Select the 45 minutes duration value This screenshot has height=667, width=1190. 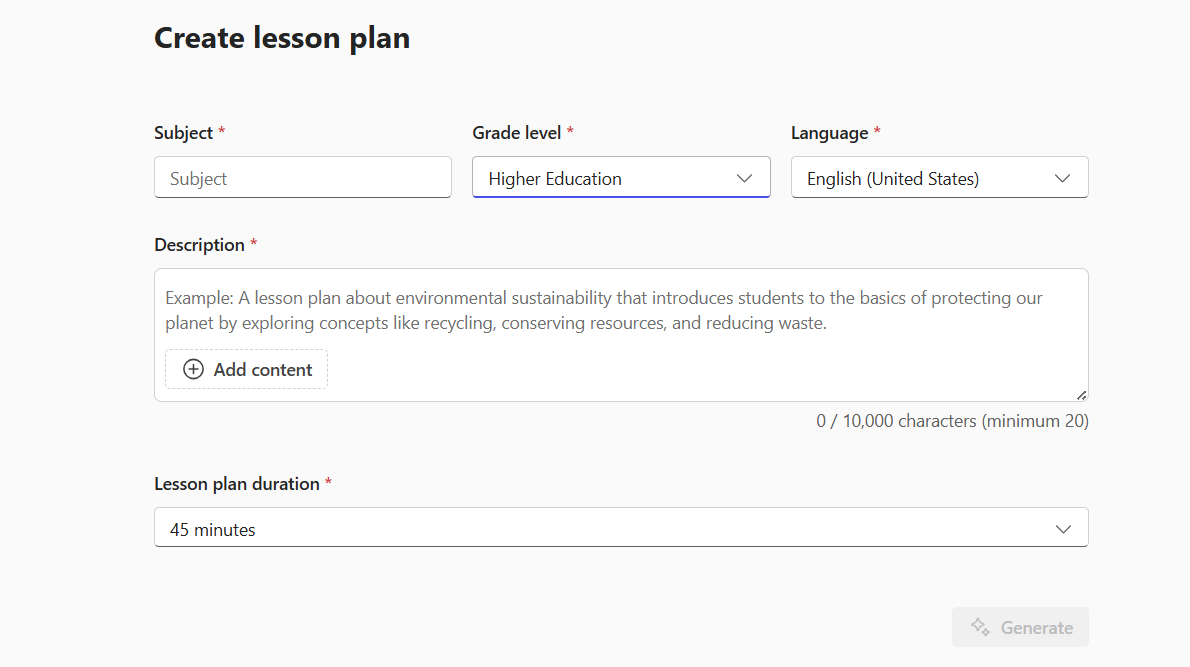pos(210,527)
